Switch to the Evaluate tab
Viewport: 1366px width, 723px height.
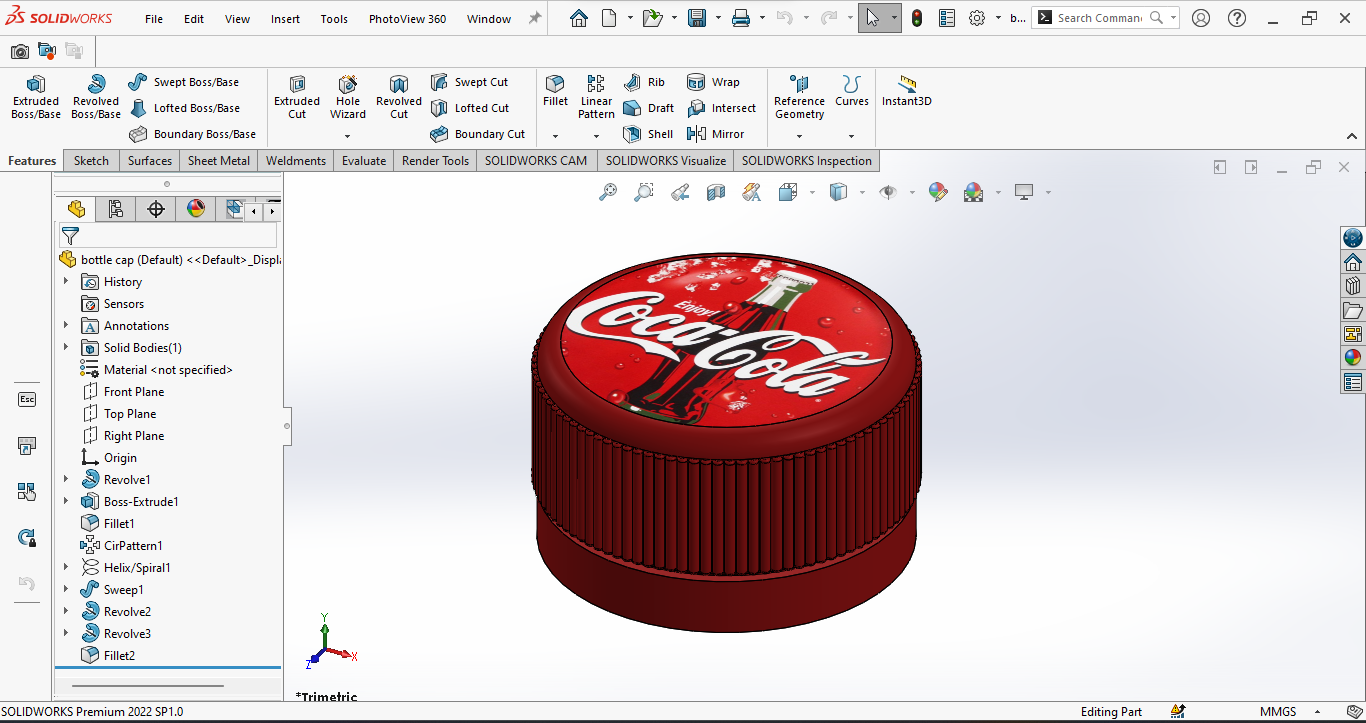tap(364, 161)
